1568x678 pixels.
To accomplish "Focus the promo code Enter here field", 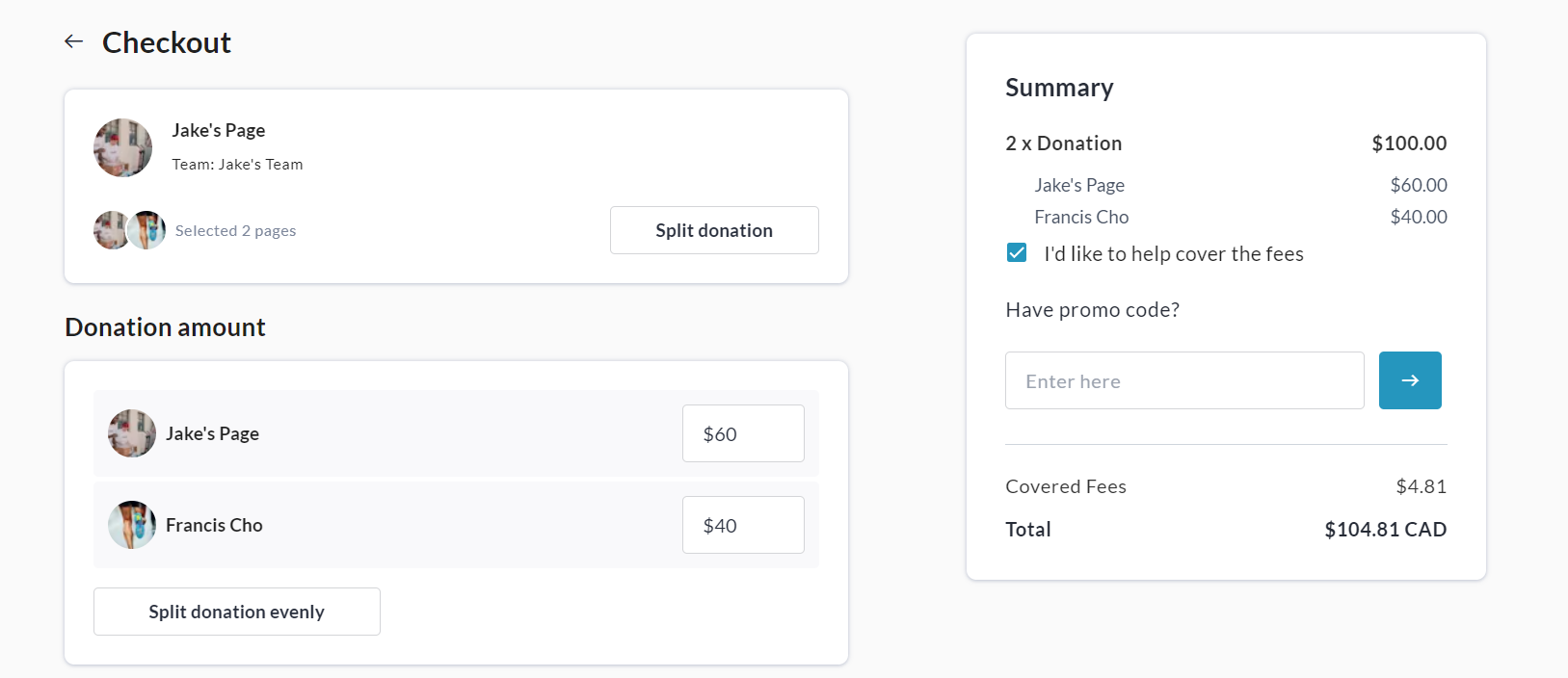I will point(1184,380).
